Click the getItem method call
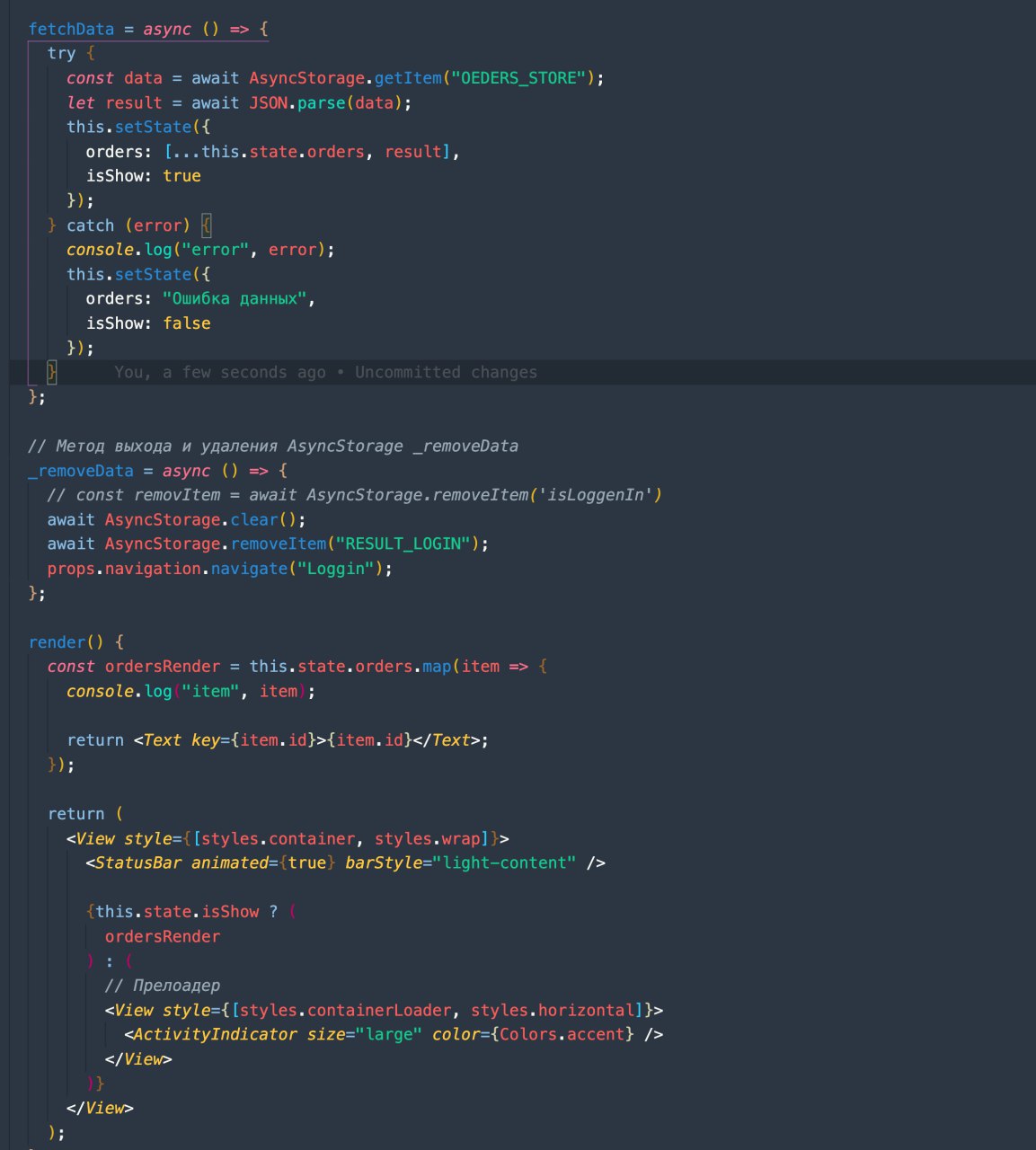 (409, 78)
